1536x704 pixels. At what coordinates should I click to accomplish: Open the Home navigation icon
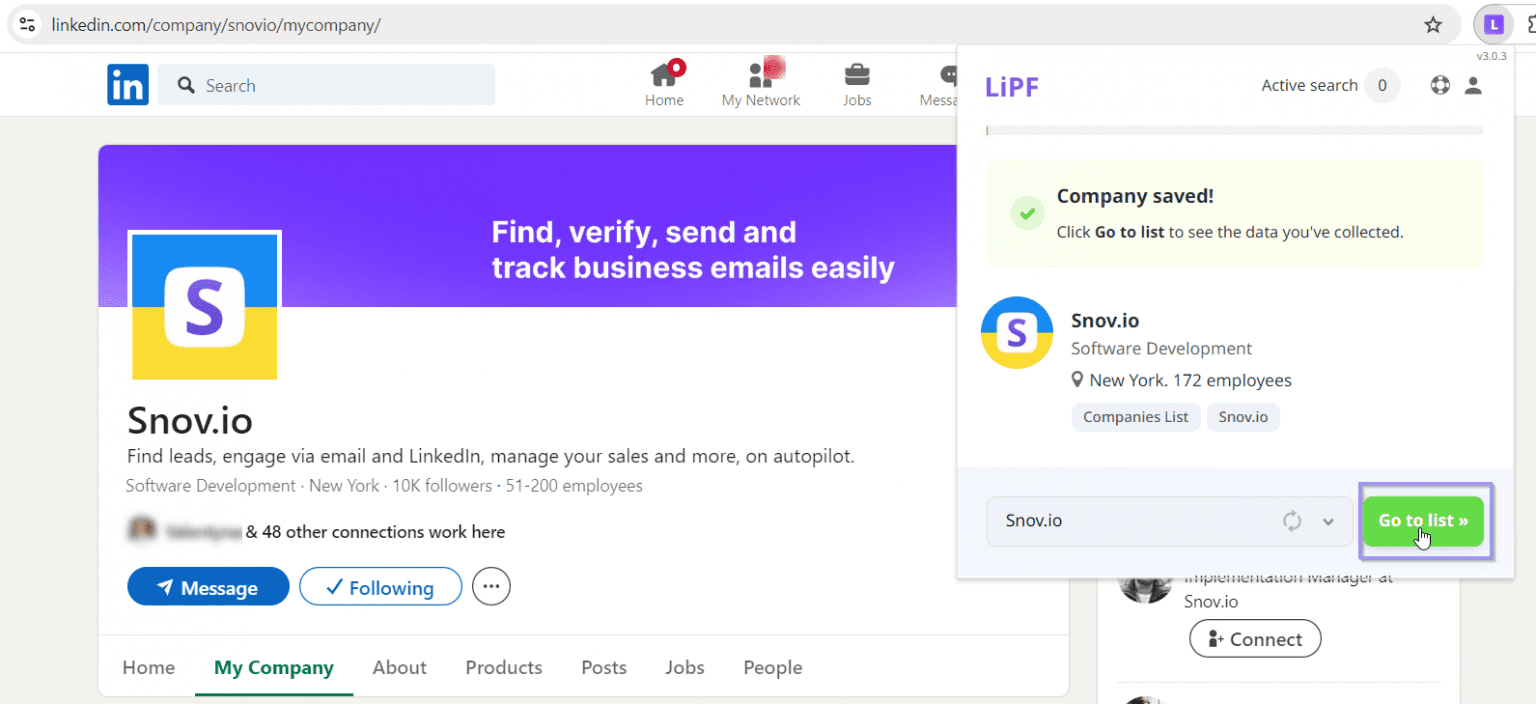pyautogui.click(x=664, y=75)
